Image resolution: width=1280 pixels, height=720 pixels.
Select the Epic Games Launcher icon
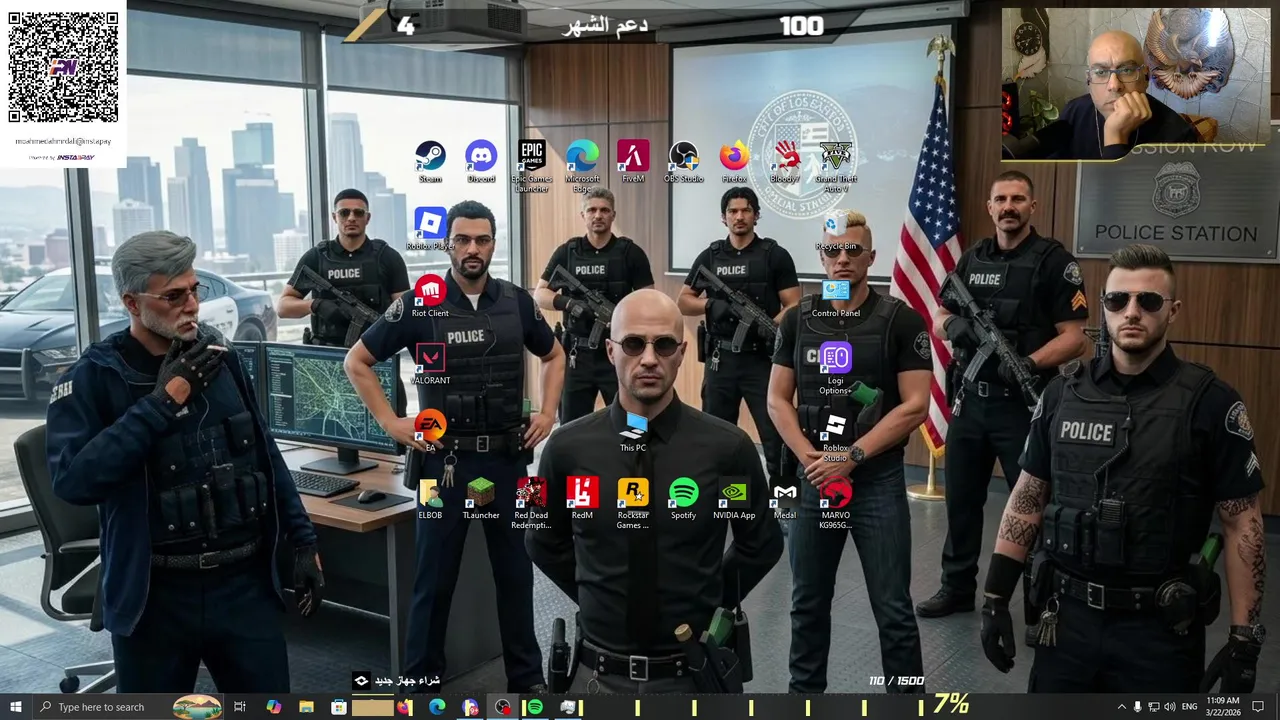coord(532,166)
